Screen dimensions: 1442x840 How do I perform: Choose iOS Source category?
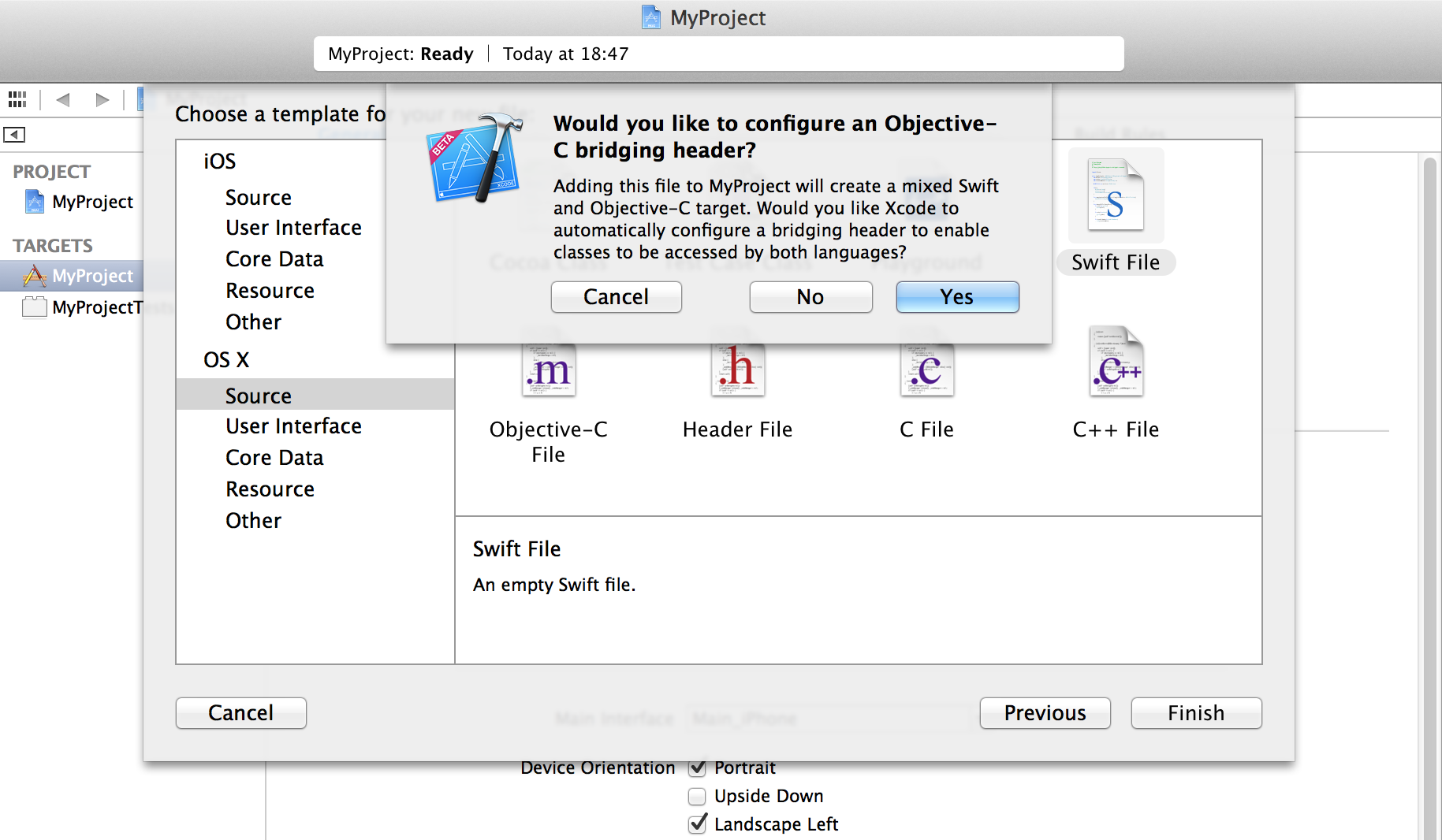coord(259,198)
